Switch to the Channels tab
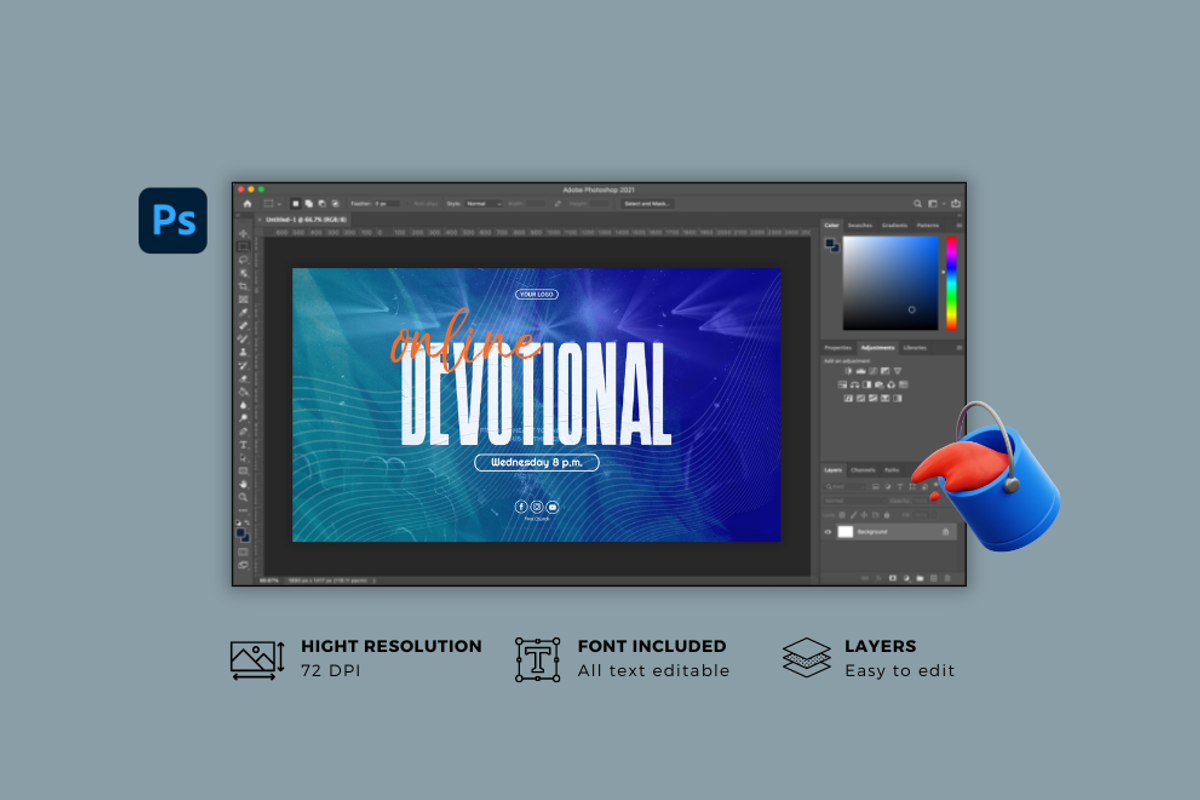 pyautogui.click(x=863, y=470)
